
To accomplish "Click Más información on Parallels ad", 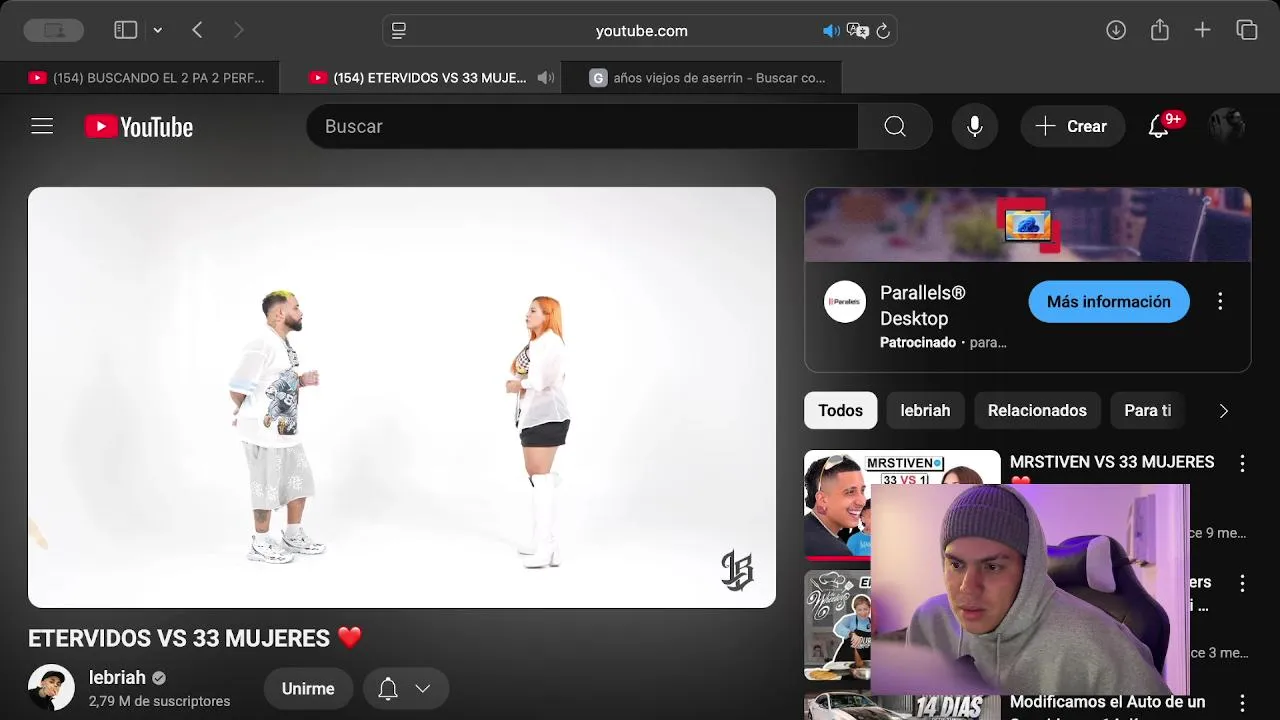I will 1109,301.
